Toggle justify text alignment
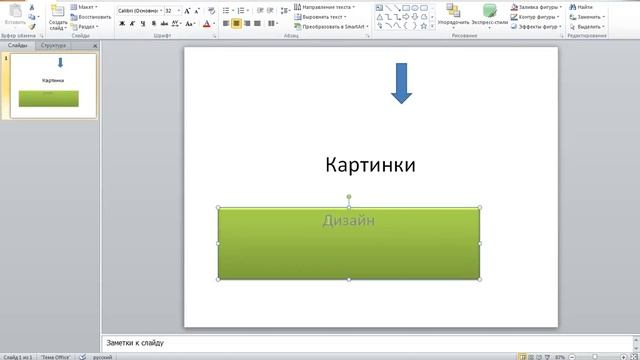The image size is (640, 360). coord(257,24)
